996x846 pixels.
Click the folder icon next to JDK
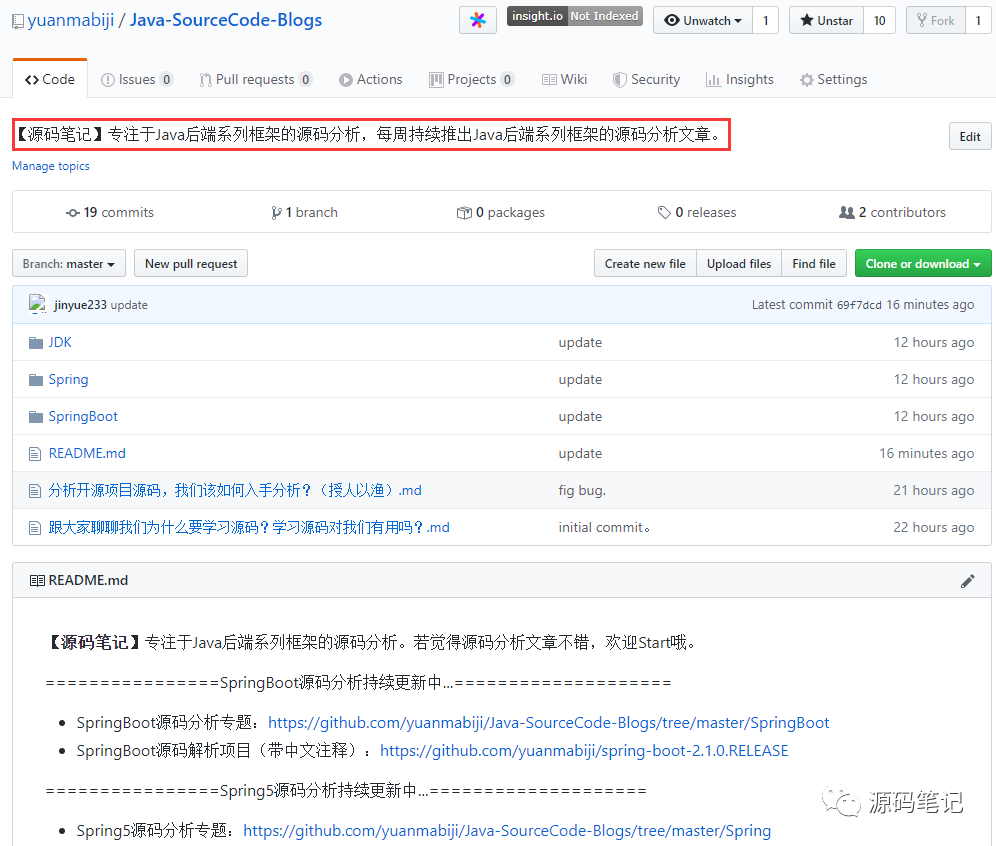click(34, 341)
